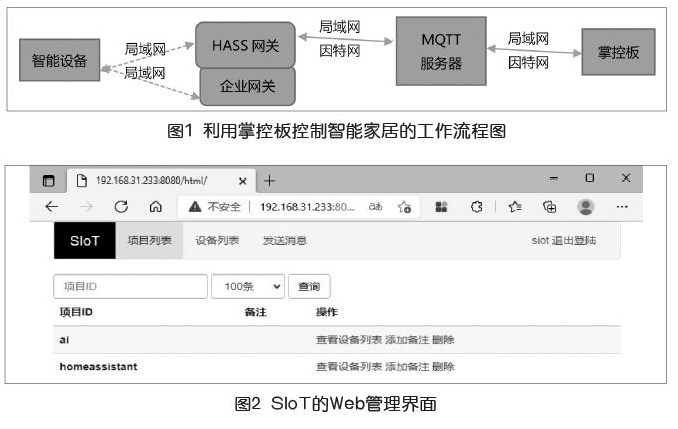The image size is (678, 429).
Task: Open the browser settings ellipsis menu
Action: (621, 207)
